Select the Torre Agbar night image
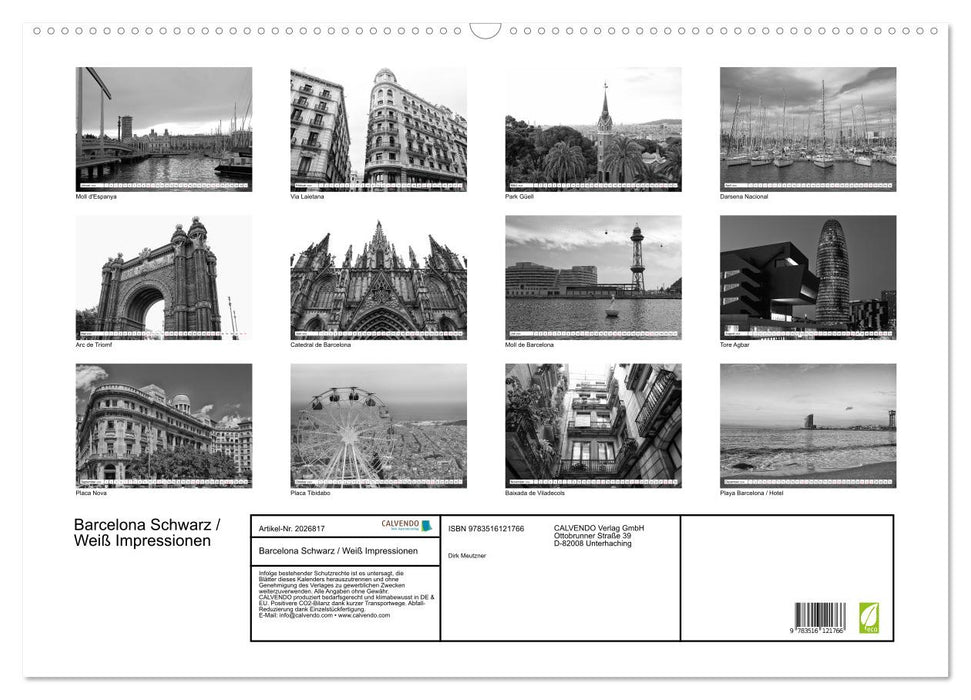971x700 pixels. pyautogui.click(x=810, y=278)
